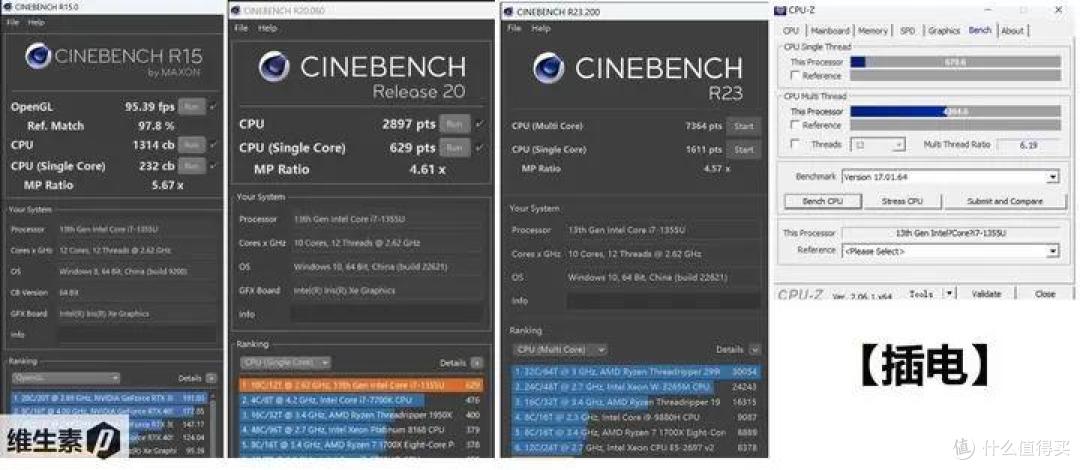Image resolution: width=1080 pixels, height=470 pixels.
Task: Toggle CPU (Single Core) checkmark in R20
Action: click(479, 148)
